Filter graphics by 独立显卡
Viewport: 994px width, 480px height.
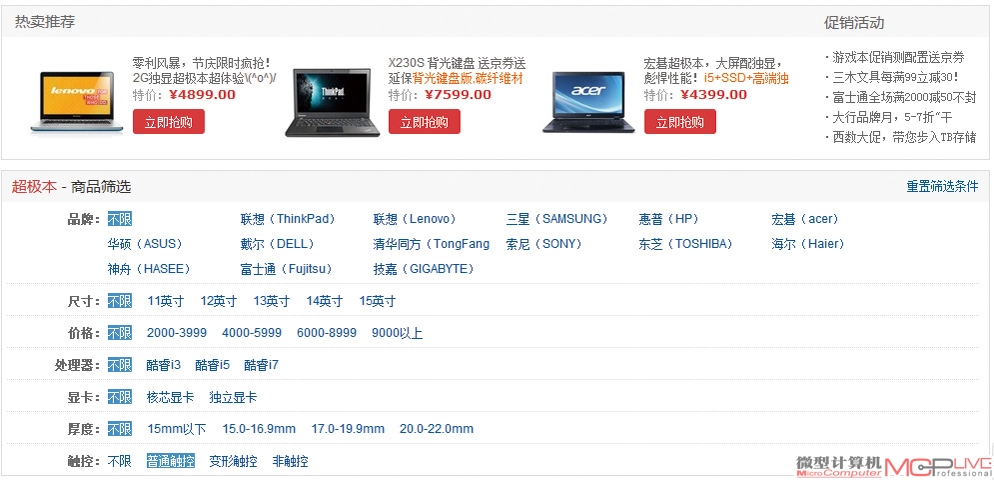(233, 398)
